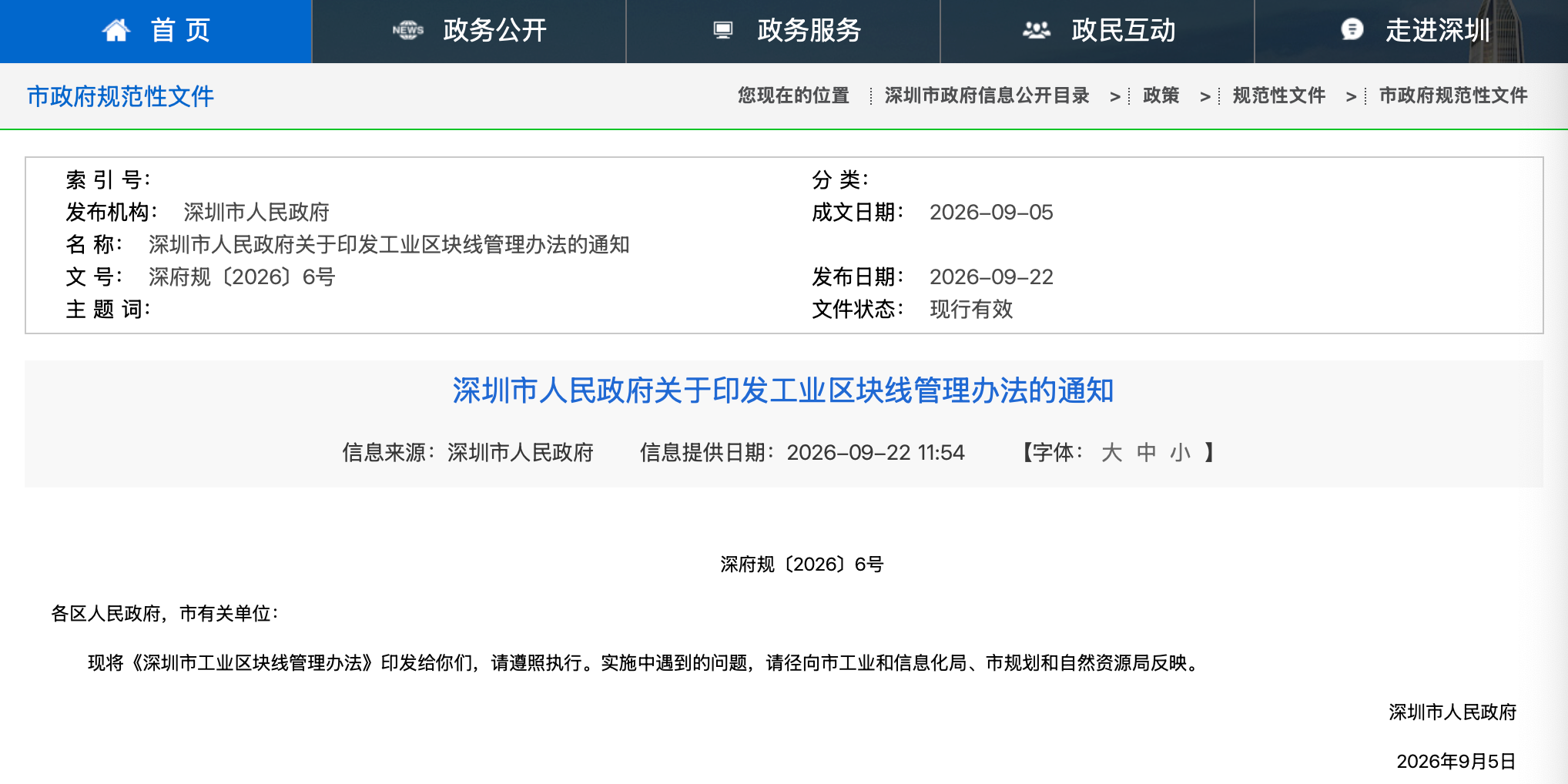Click the salutation 各区人民政府，市有关单位

click(165, 614)
